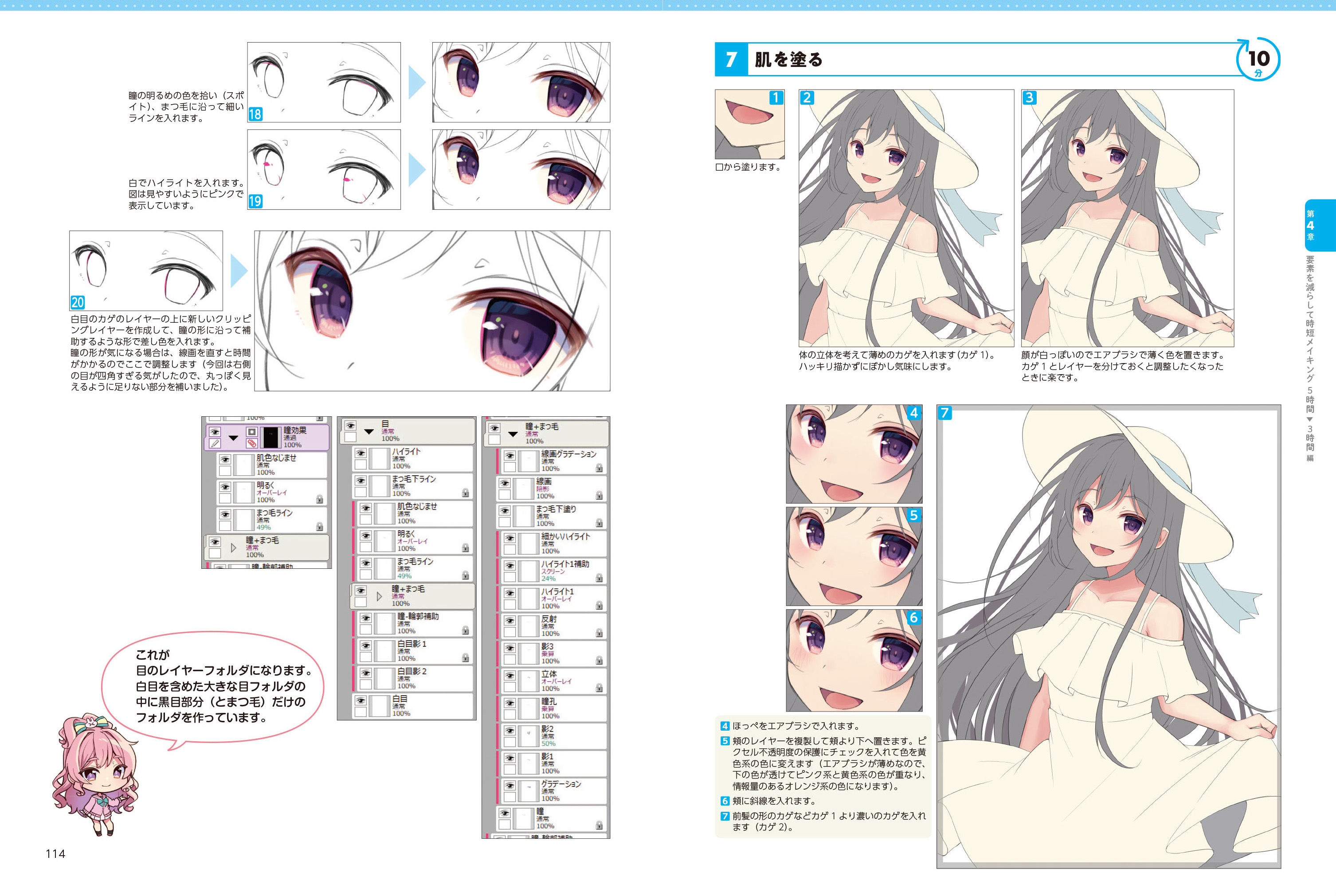Click the lock icon on 線画グラデーション layer
The height and width of the screenshot is (896, 1336).
[599, 467]
